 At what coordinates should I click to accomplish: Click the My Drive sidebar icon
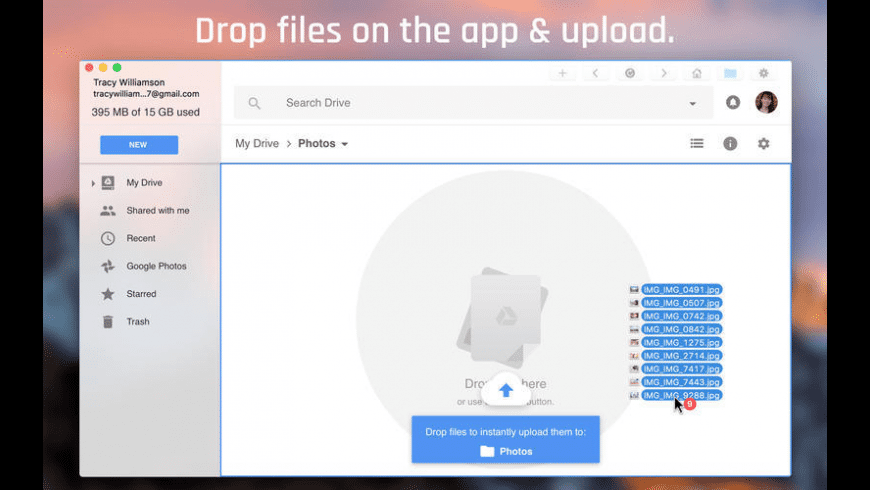pos(108,183)
